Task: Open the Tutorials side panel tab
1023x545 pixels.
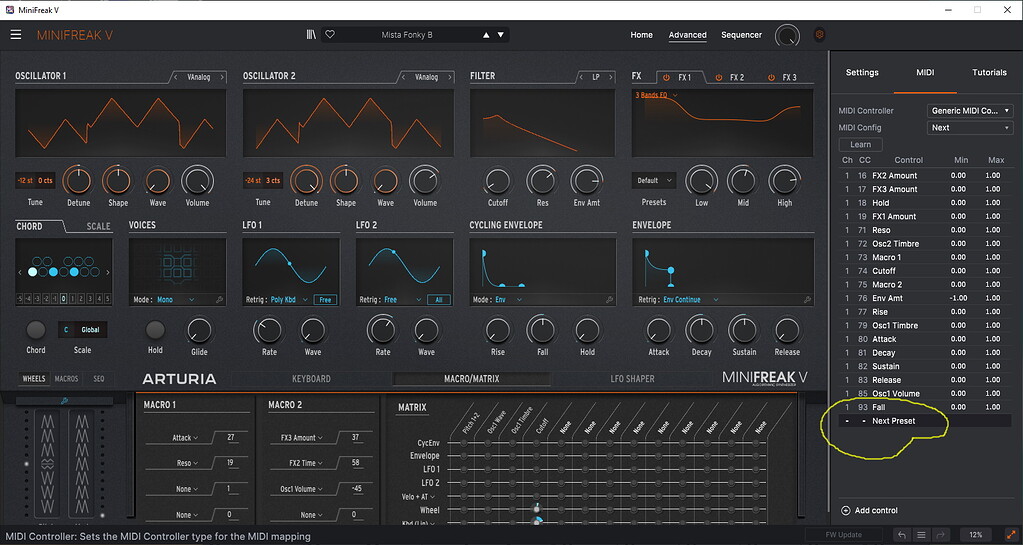Action: tap(989, 72)
